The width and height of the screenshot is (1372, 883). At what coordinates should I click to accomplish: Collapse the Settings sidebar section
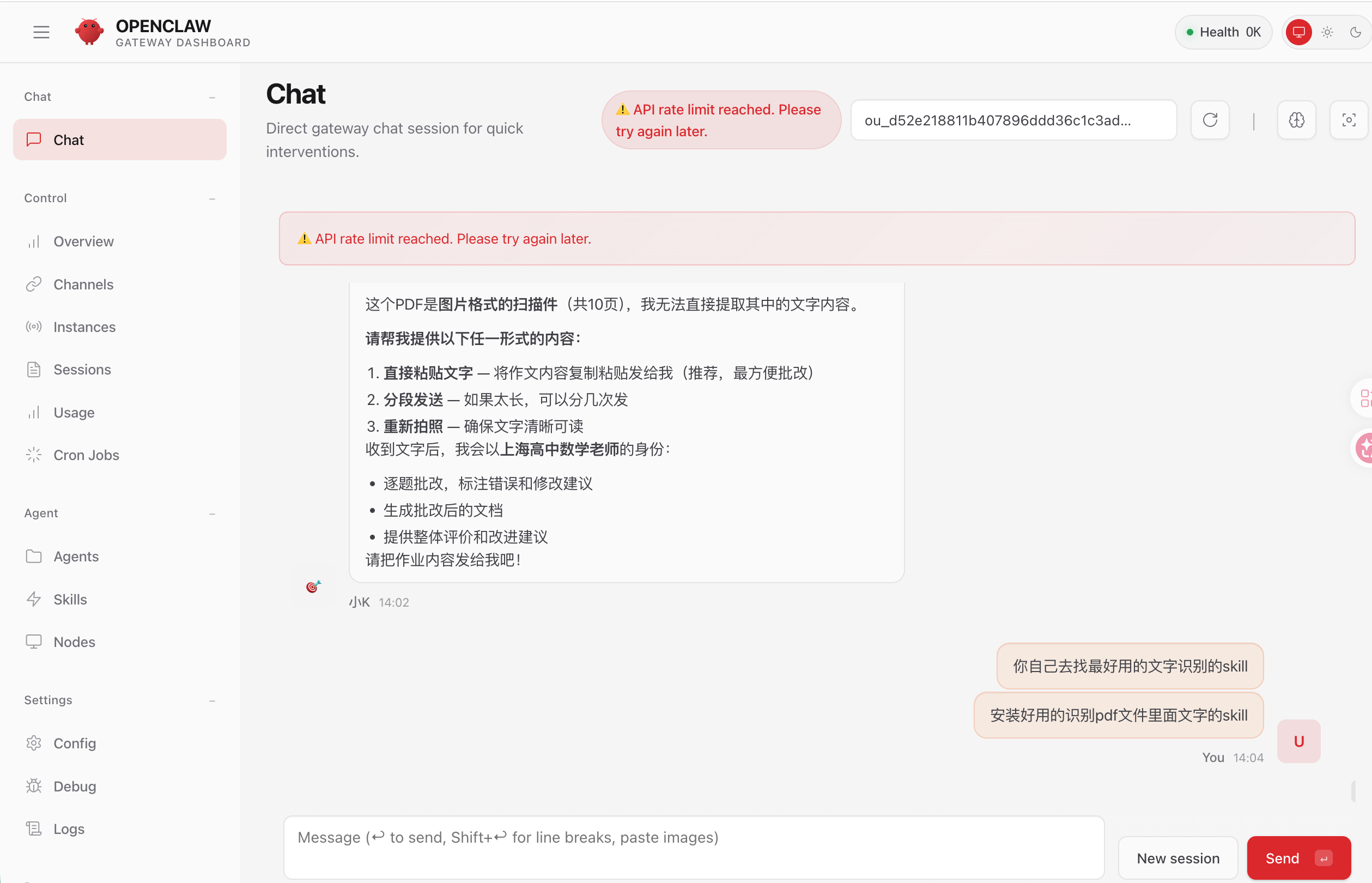[212, 700]
